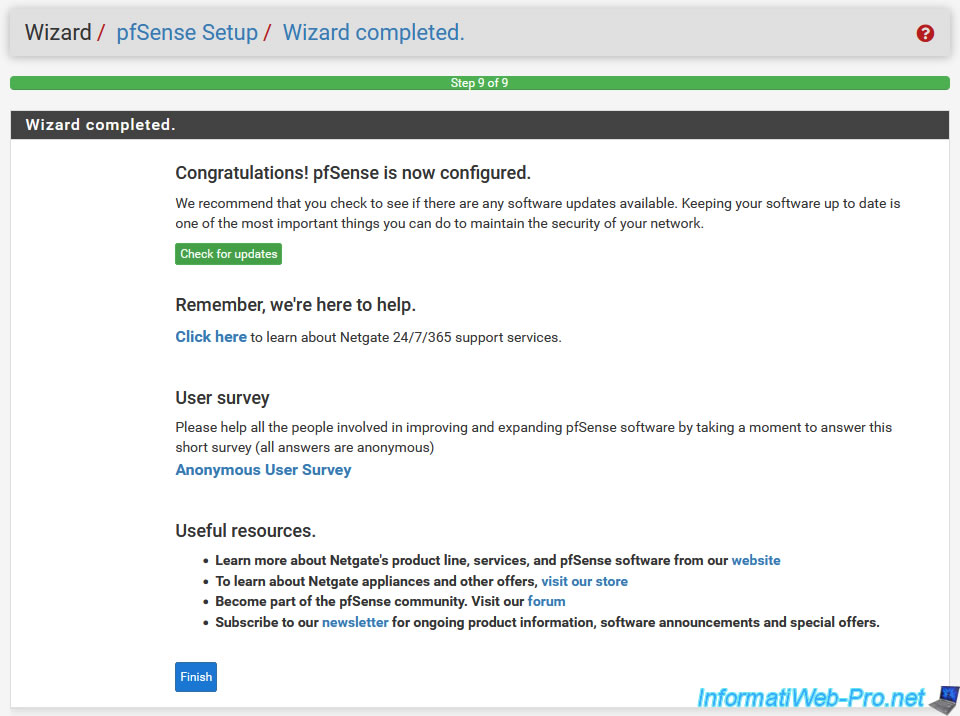The image size is (960, 716).
Task: Open the Anonymous User Survey link
Action: pos(263,470)
